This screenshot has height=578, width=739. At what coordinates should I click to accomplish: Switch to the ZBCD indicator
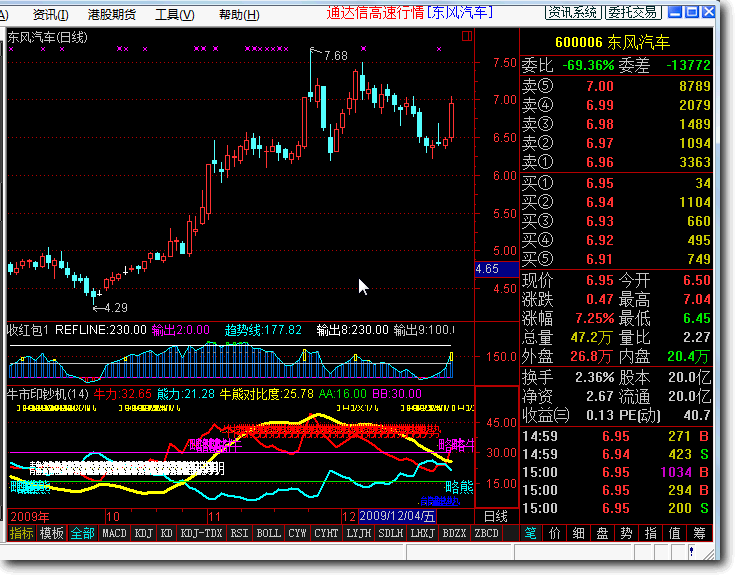(486, 533)
